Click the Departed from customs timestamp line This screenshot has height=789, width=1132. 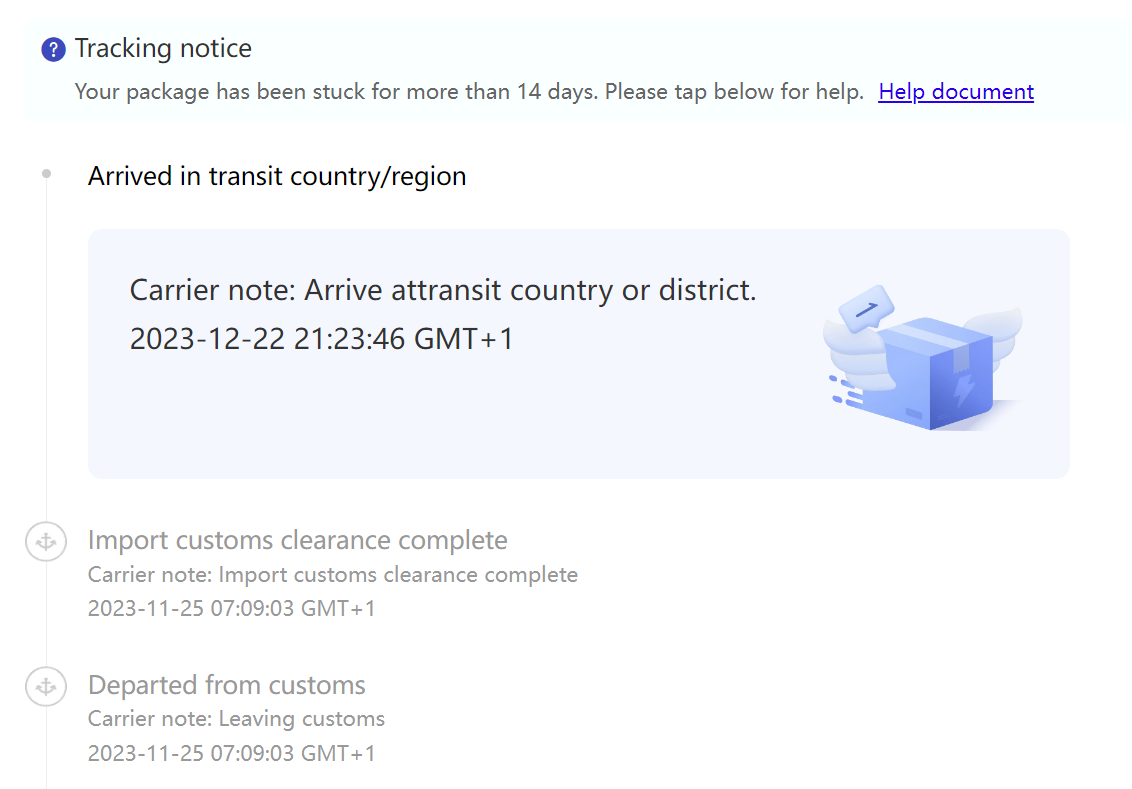(231, 754)
